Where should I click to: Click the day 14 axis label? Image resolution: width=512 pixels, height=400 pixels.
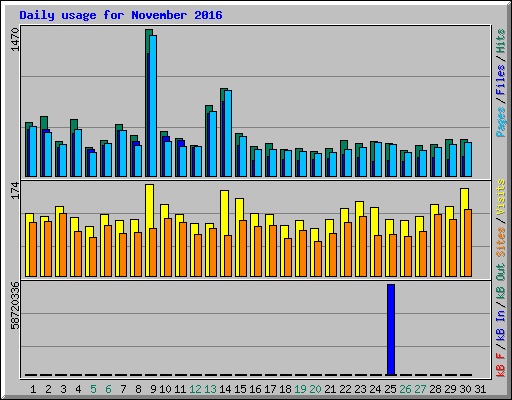225,389
